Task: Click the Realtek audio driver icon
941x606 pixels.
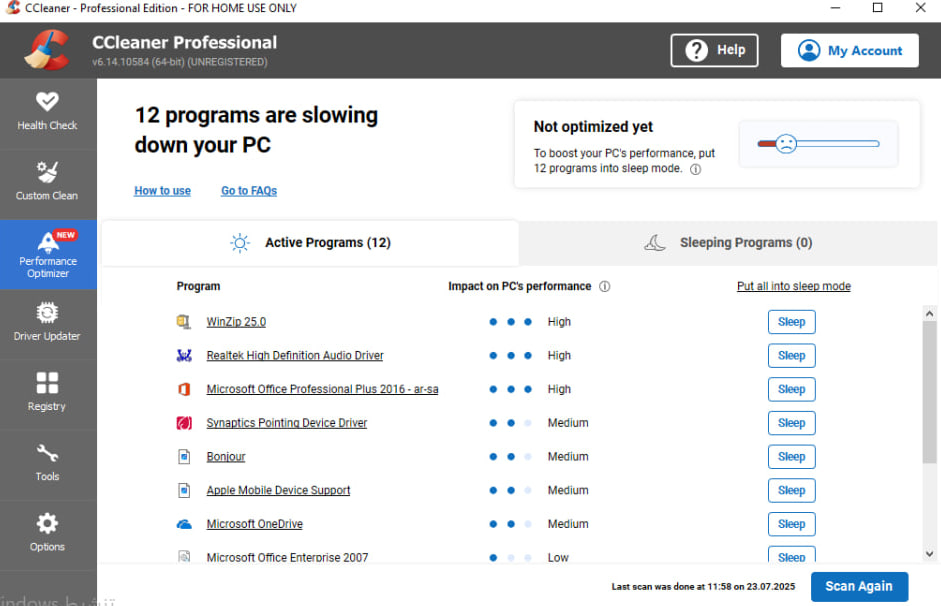Action: pos(184,356)
